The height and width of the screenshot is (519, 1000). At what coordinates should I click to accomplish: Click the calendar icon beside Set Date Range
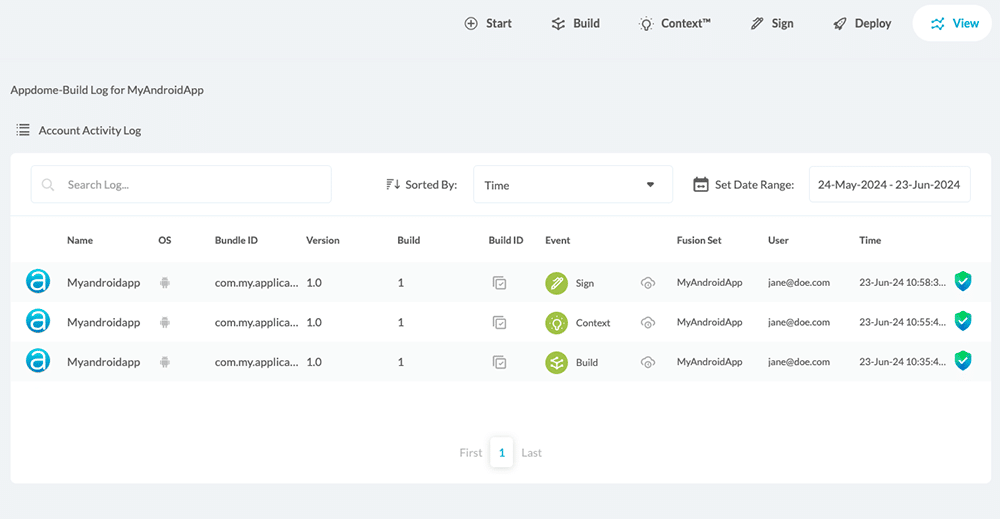[700, 185]
